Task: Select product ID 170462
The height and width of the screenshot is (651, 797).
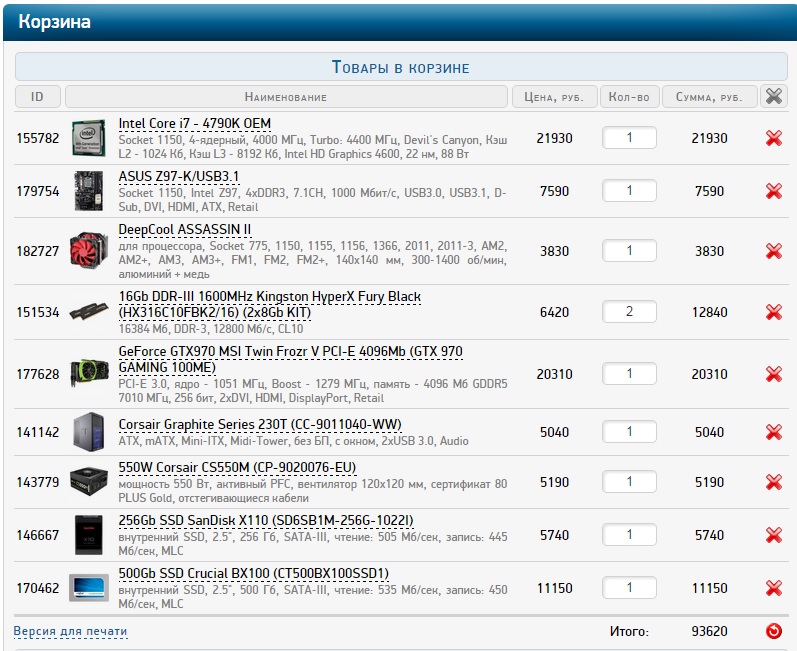Action: pyautogui.click(x=38, y=588)
